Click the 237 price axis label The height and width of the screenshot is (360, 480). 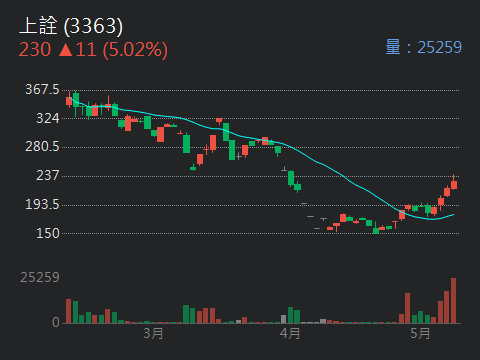click(48, 175)
